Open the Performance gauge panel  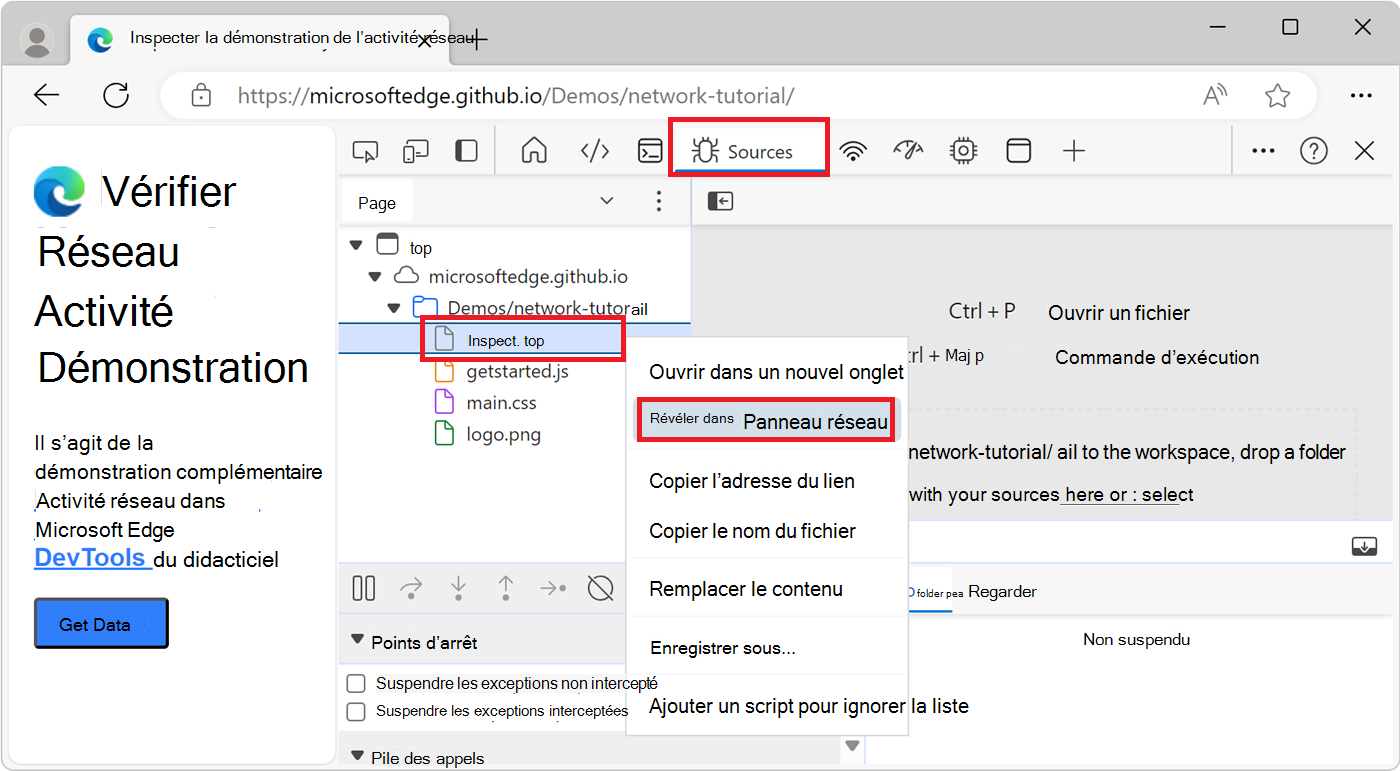908,150
